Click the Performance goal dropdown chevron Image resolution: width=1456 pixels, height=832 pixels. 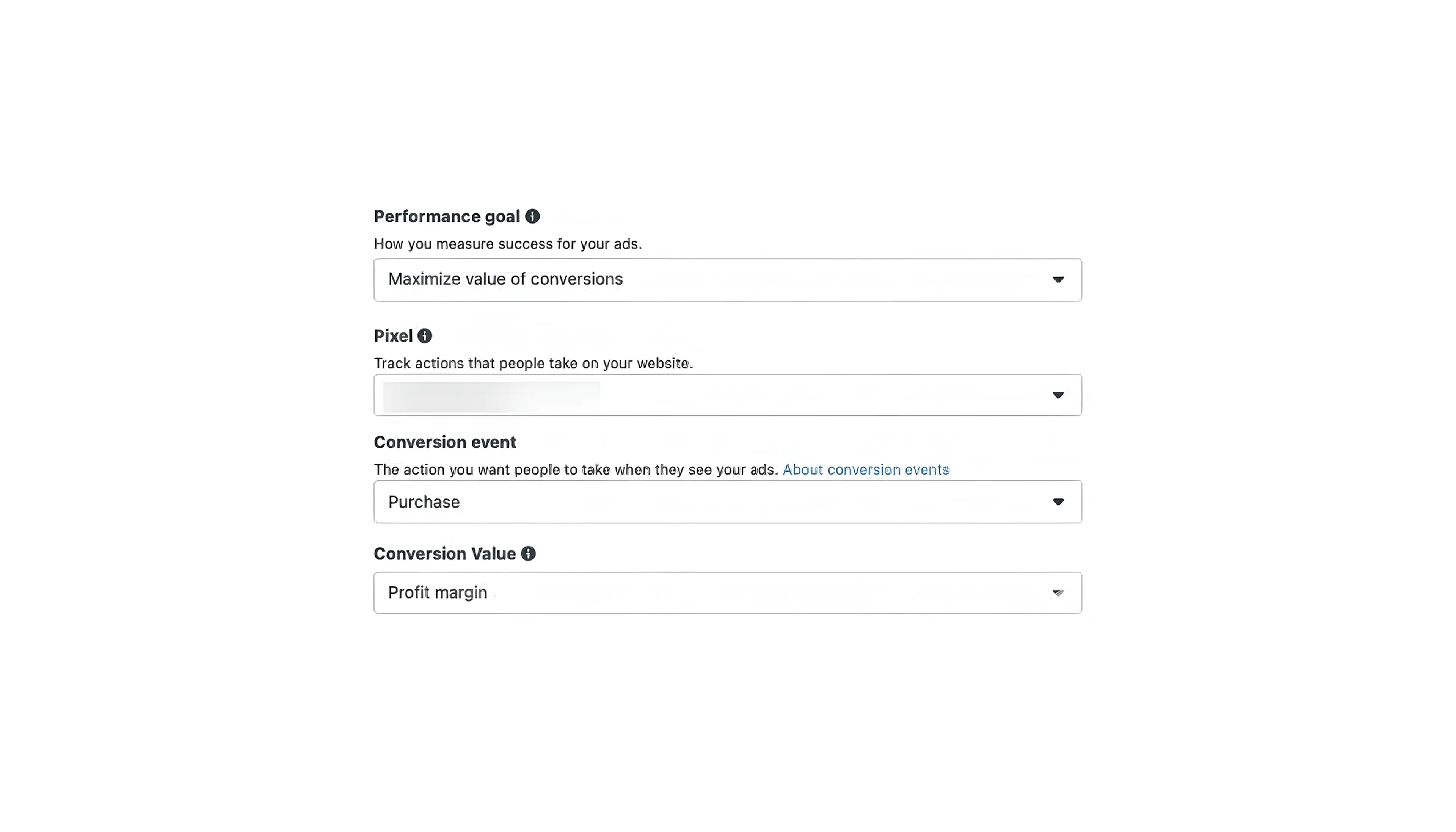[1058, 280]
